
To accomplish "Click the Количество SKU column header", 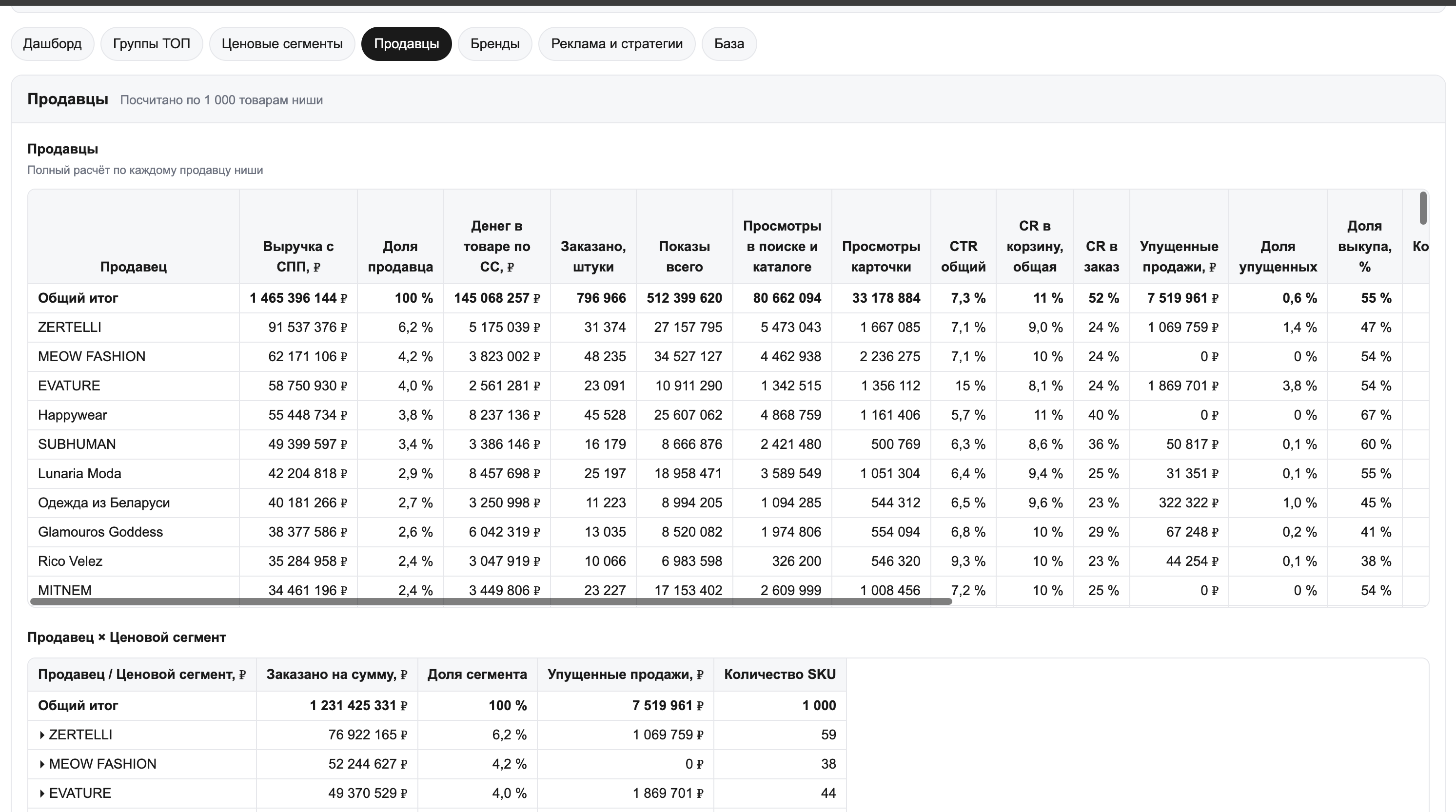I will (780, 674).
